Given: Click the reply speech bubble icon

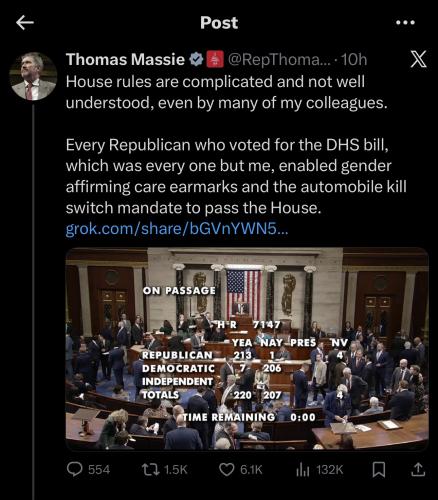Looking at the screenshot, I should (x=74, y=469).
